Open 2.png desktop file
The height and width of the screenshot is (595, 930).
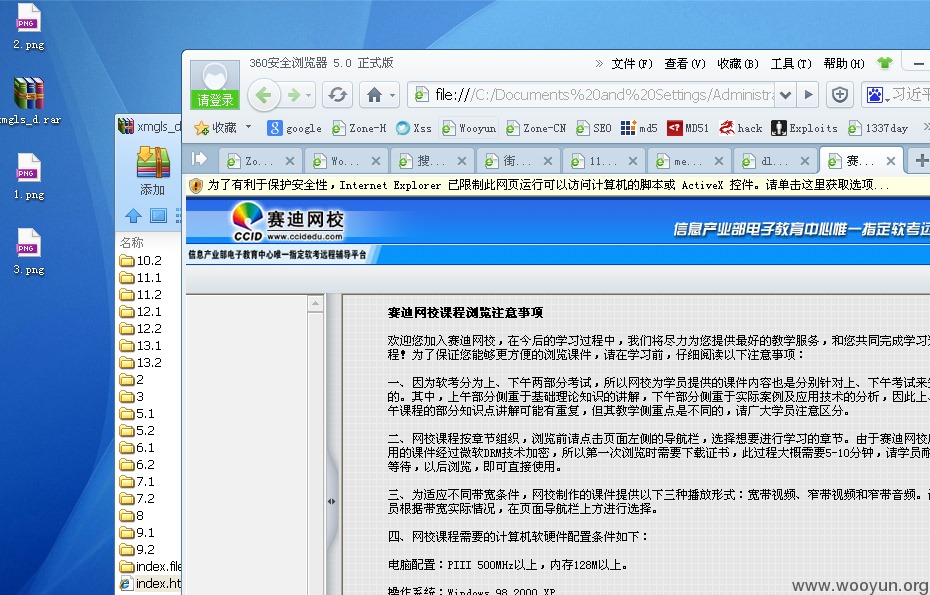(x=28, y=26)
